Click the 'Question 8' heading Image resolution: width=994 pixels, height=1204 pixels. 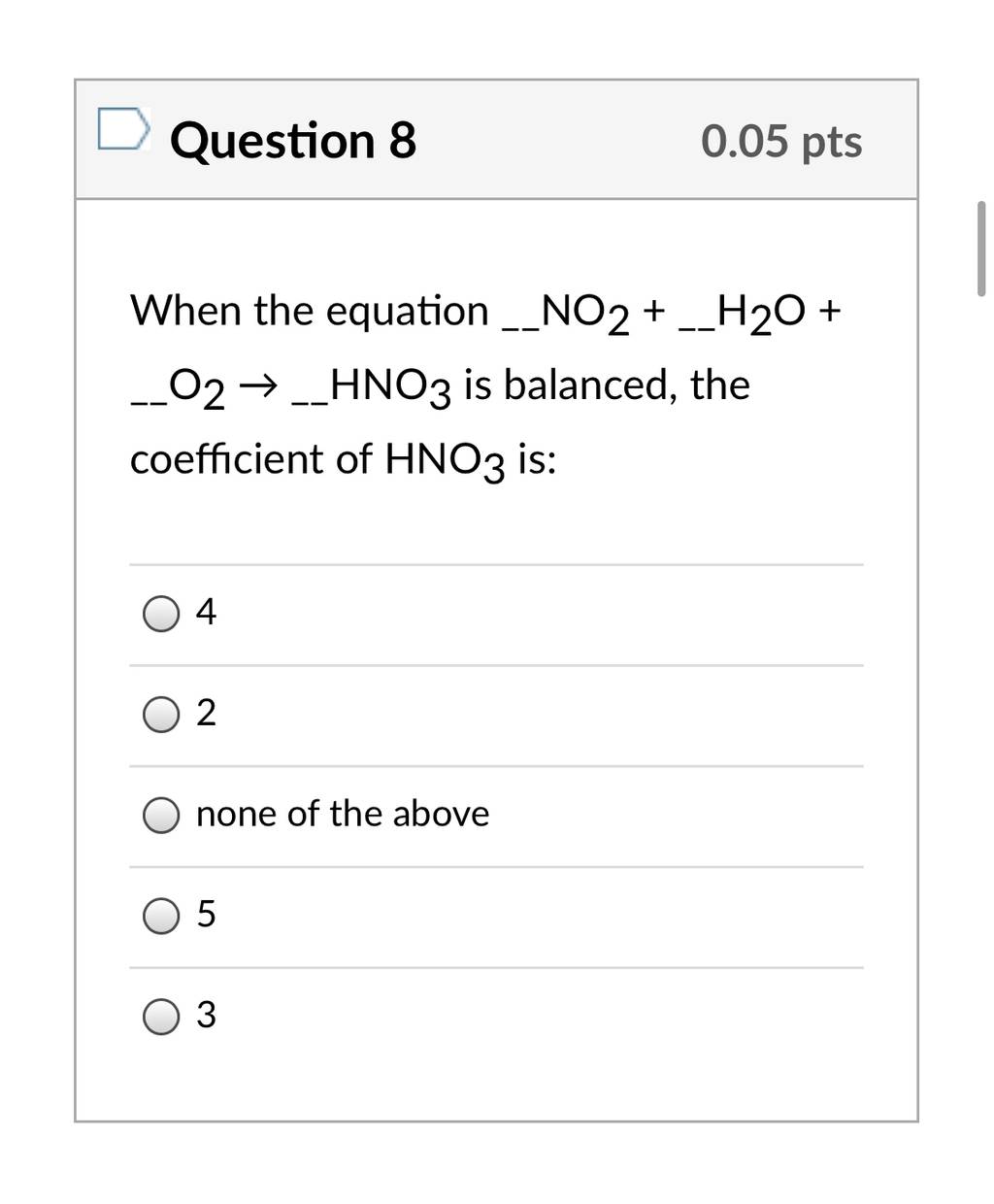pyautogui.click(x=293, y=141)
